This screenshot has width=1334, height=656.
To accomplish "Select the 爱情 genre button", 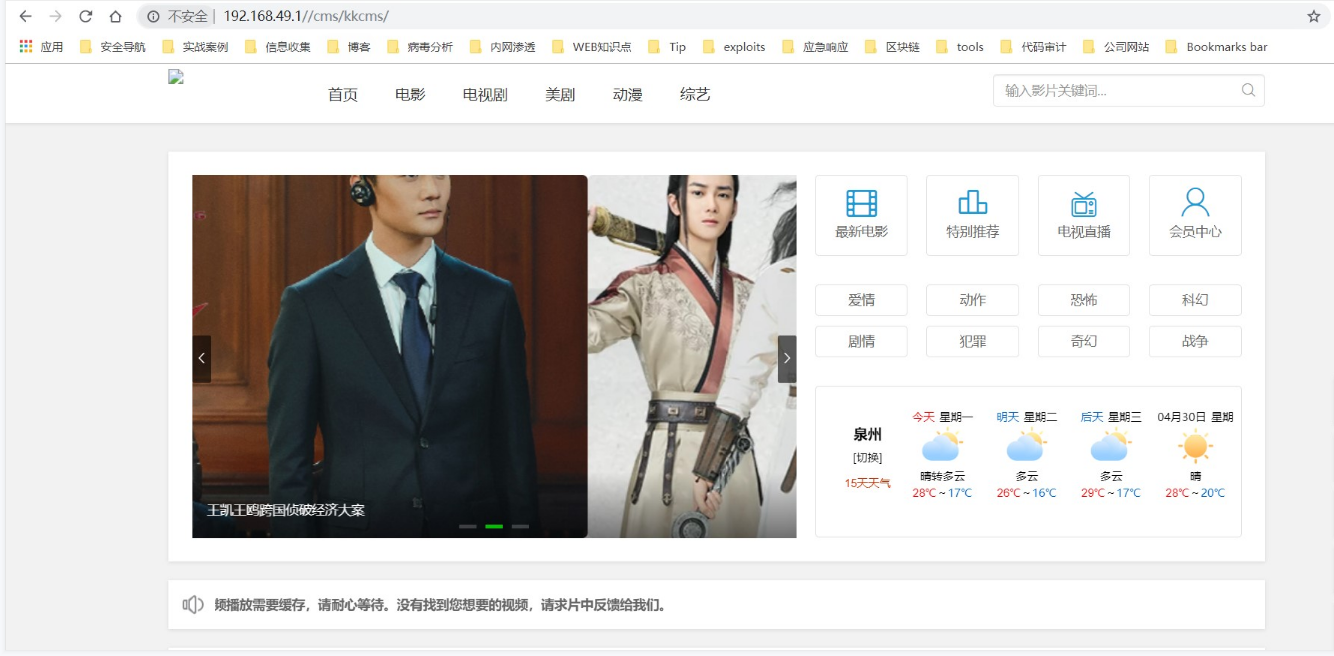I will coord(861,300).
